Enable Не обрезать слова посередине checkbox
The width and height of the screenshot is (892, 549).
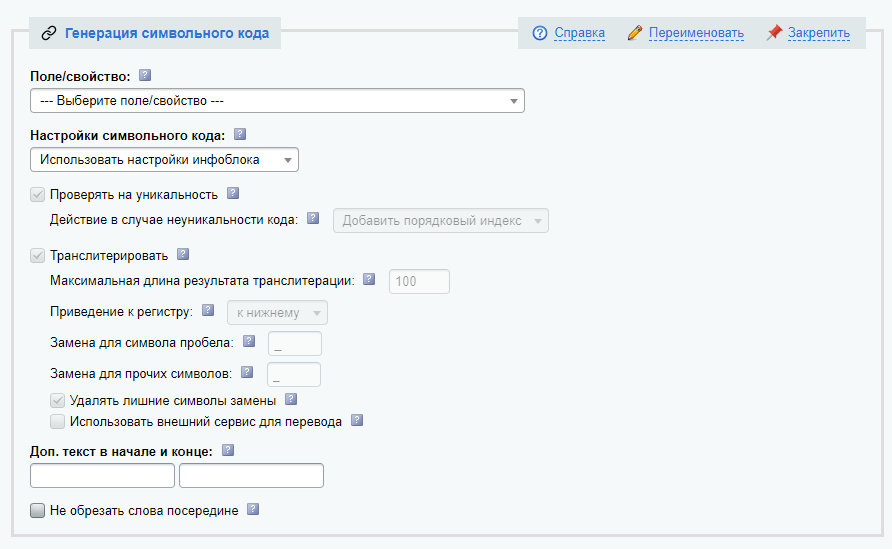[x=38, y=511]
